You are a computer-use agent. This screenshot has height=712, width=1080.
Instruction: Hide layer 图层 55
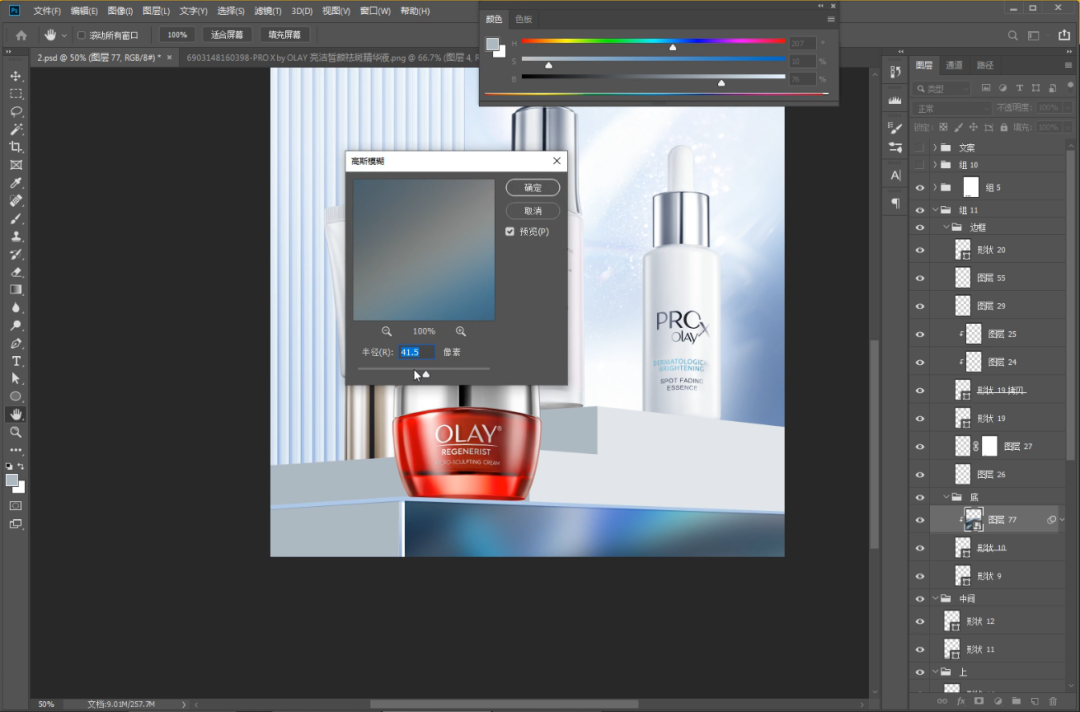pyautogui.click(x=920, y=278)
